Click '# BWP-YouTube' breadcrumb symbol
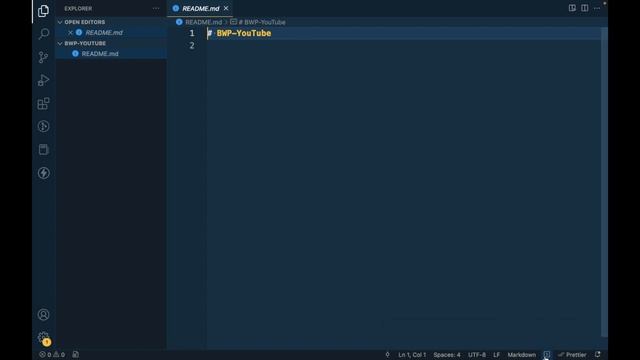This screenshot has height=360, width=640. (262, 22)
